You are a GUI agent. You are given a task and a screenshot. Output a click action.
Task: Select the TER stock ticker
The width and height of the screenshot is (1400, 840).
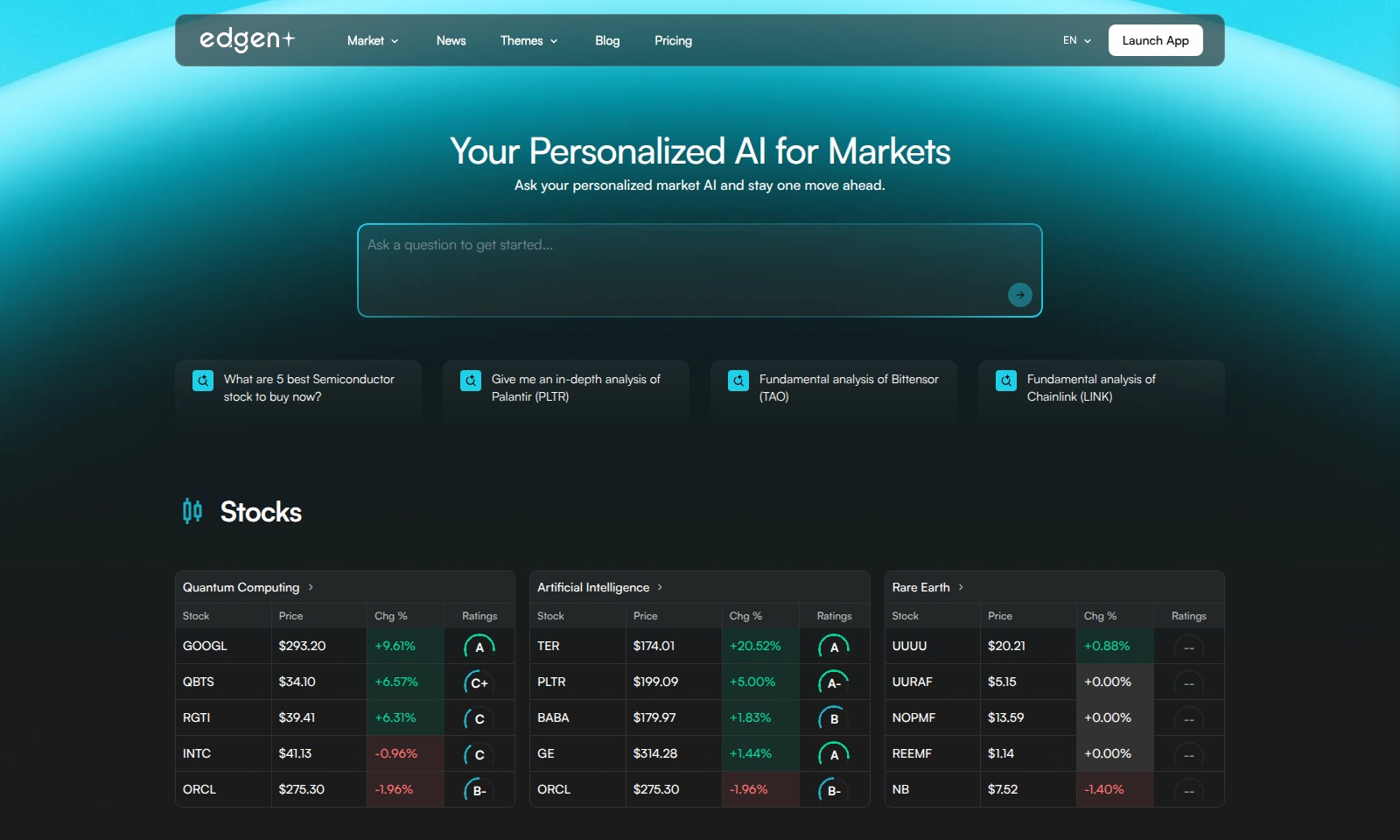tap(549, 646)
